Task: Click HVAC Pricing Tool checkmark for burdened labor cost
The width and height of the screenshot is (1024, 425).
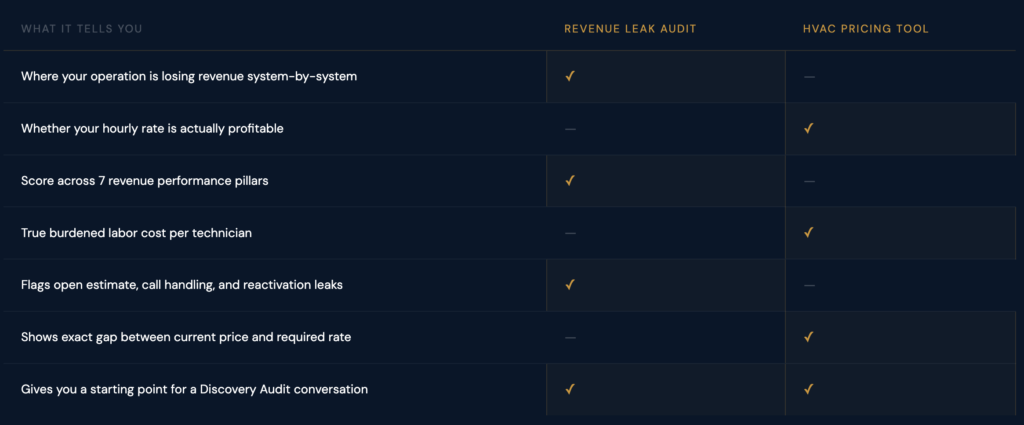Action: (808, 232)
